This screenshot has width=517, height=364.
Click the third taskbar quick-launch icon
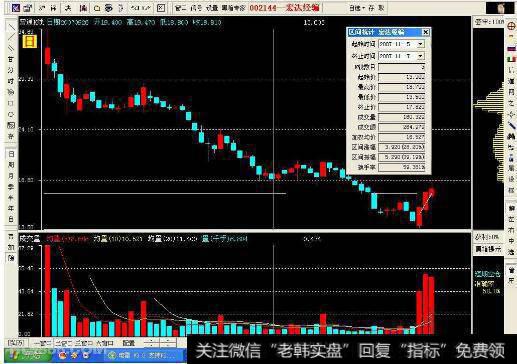(86, 355)
